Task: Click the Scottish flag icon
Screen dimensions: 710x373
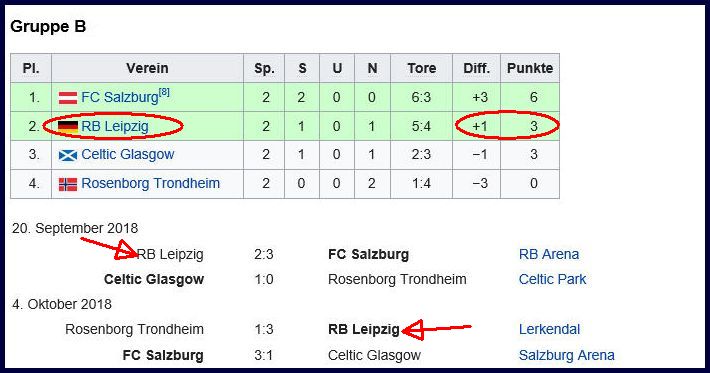Action: point(68,155)
